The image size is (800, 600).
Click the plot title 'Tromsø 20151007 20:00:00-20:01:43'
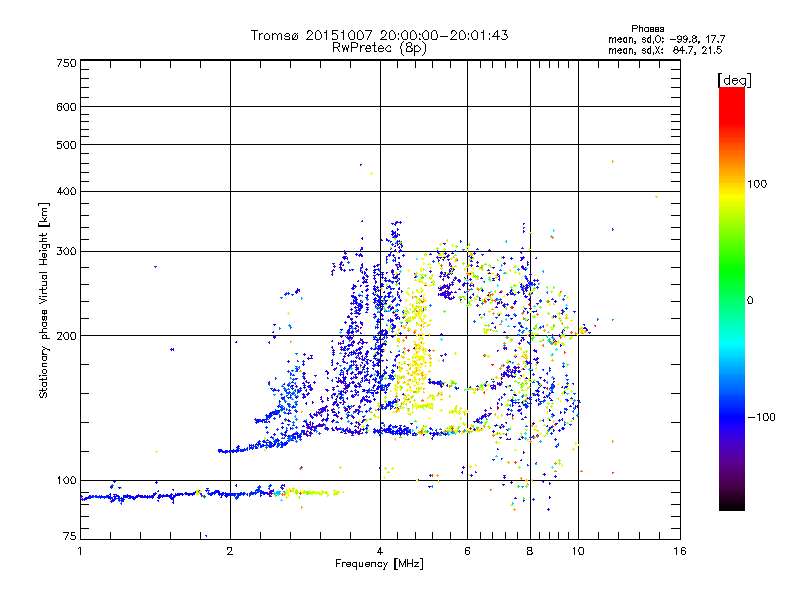[380, 35]
